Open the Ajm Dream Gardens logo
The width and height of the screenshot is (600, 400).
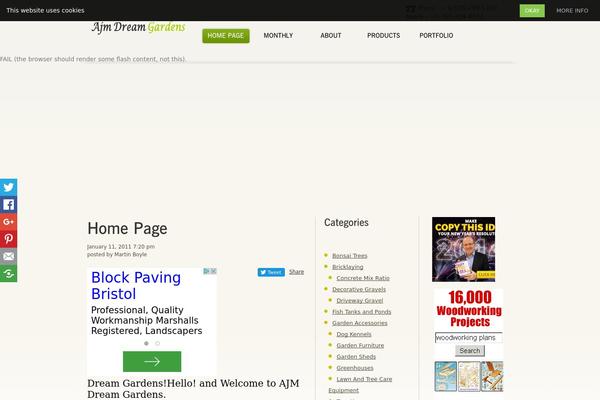click(x=139, y=27)
